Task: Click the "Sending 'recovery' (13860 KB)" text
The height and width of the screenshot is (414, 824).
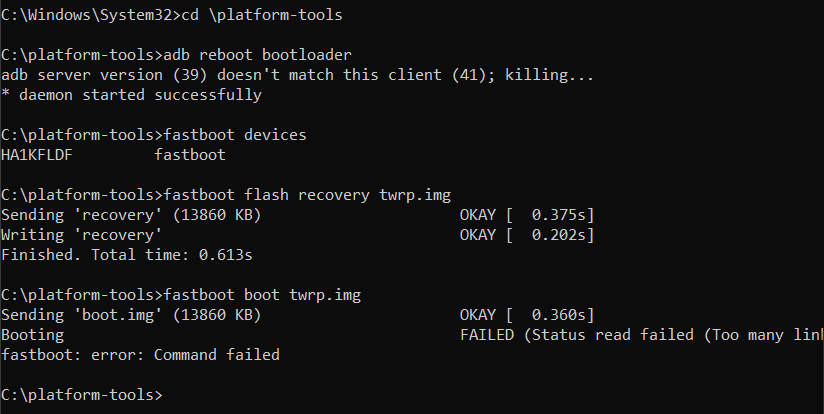Action: (131, 214)
